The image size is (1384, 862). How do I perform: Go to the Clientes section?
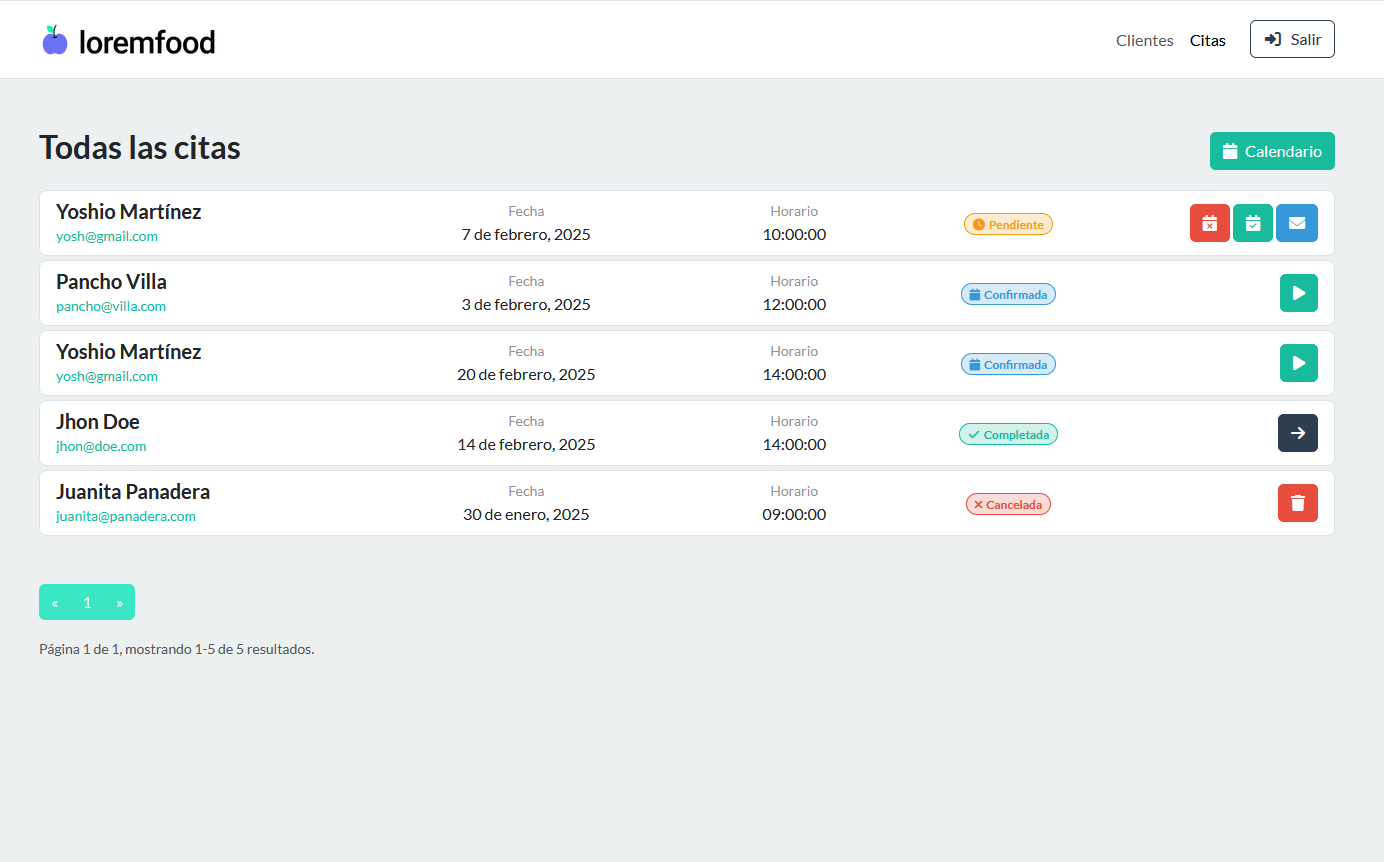coord(1144,41)
